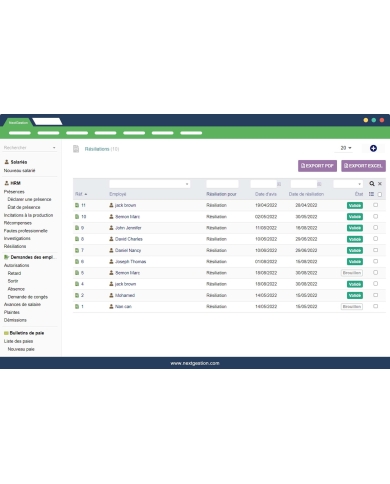Open Liste des paies in sidebar
The width and height of the screenshot is (390, 484).
tap(18, 341)
